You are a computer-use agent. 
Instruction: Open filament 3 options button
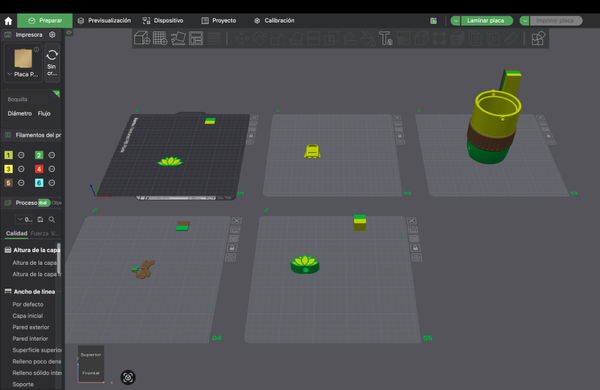coord(21,169)
